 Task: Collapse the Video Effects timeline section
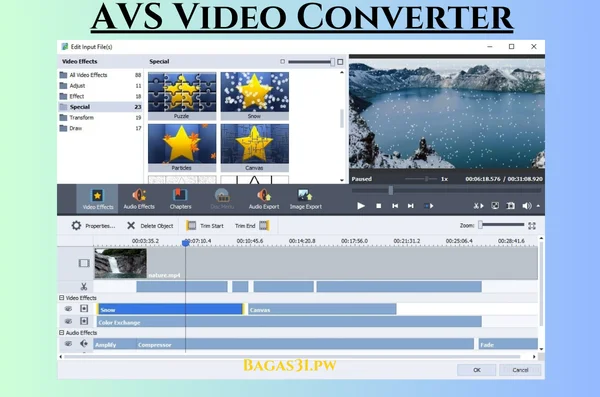62,297
